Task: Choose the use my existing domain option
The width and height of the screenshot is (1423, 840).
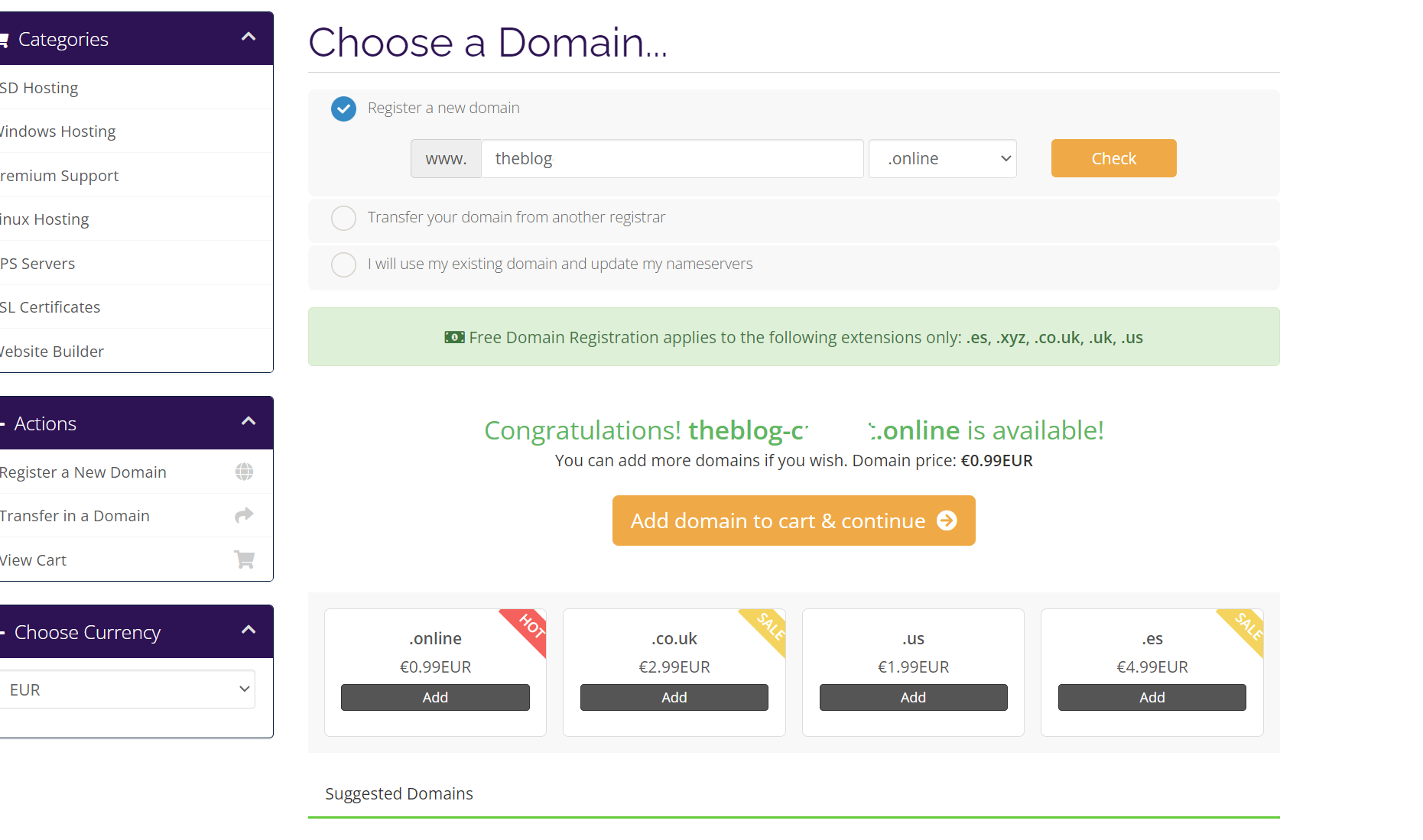Action: tap(344, 264)
